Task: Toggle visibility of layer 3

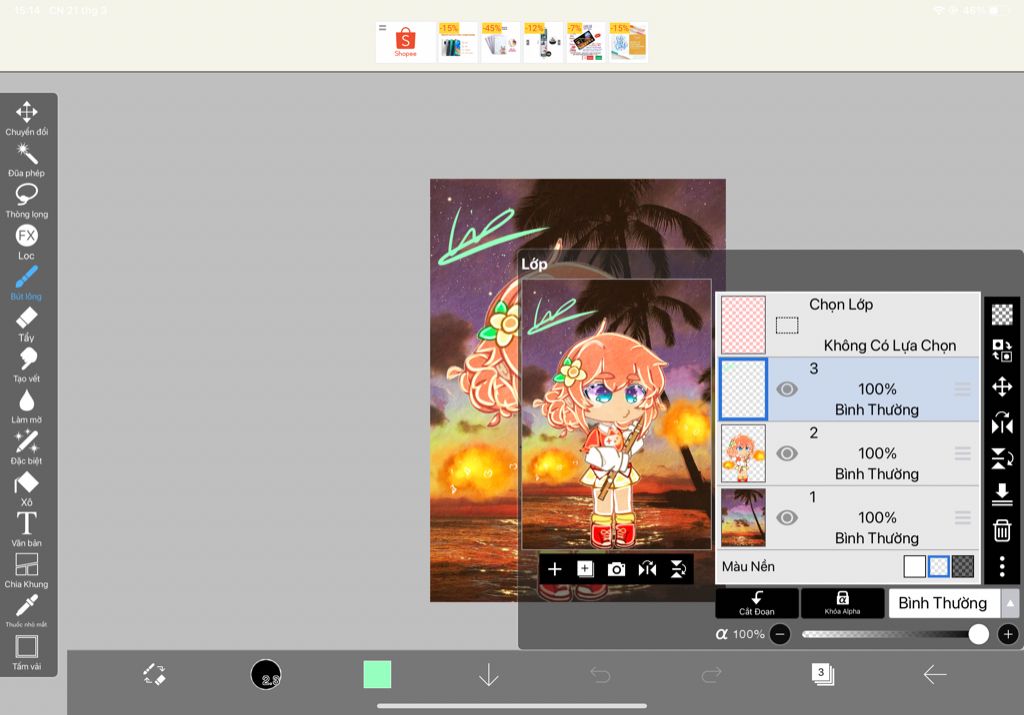Action: coord(787,389)
